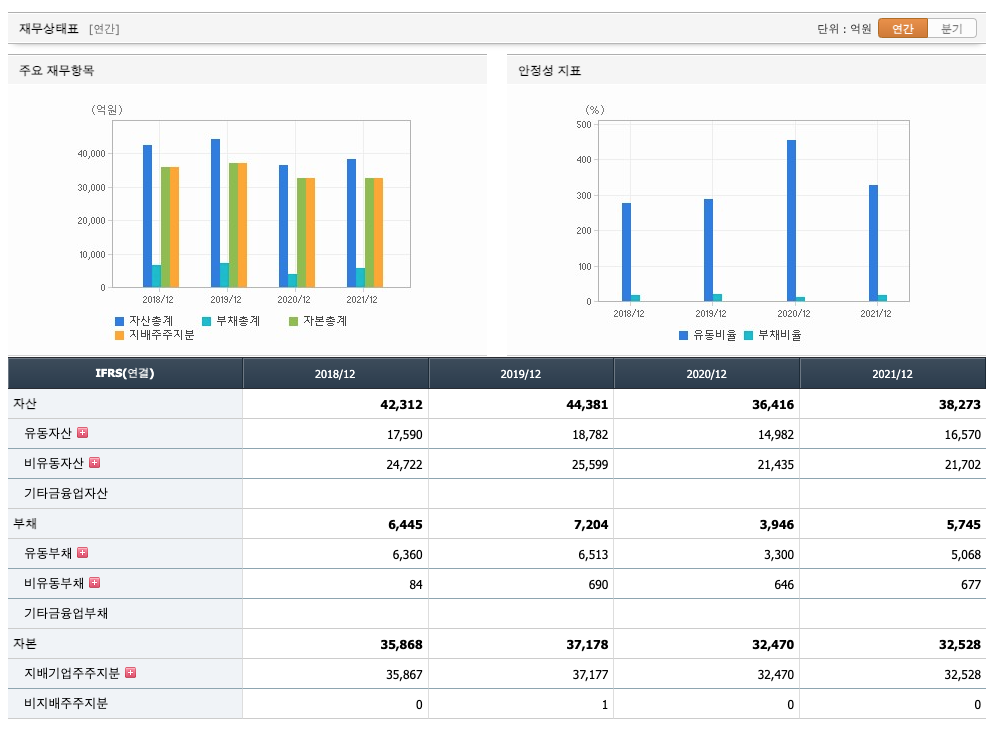Click the 주요 재무항목 chart heading

pyautogui.click(x=56, y=70)
